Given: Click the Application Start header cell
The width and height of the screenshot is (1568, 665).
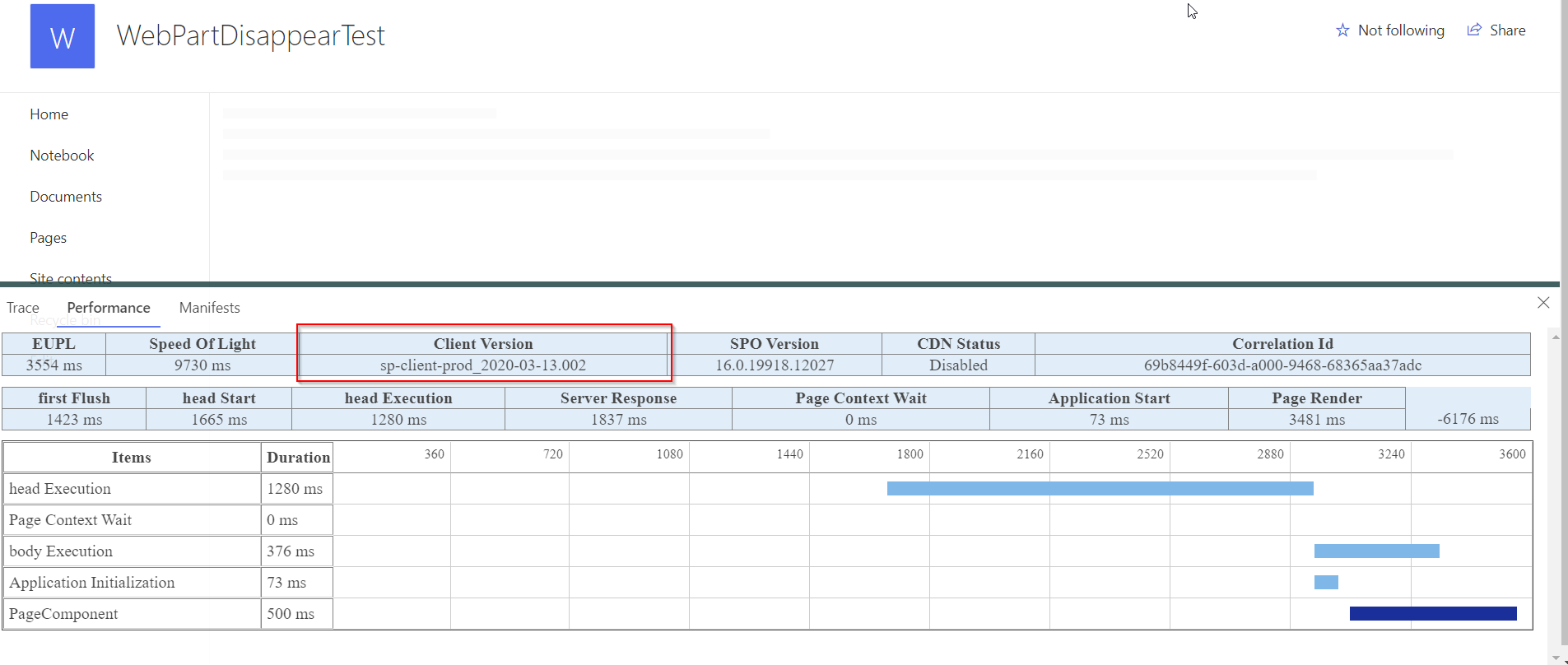Looking at the screenshot, I should [x=1109, y=398].
